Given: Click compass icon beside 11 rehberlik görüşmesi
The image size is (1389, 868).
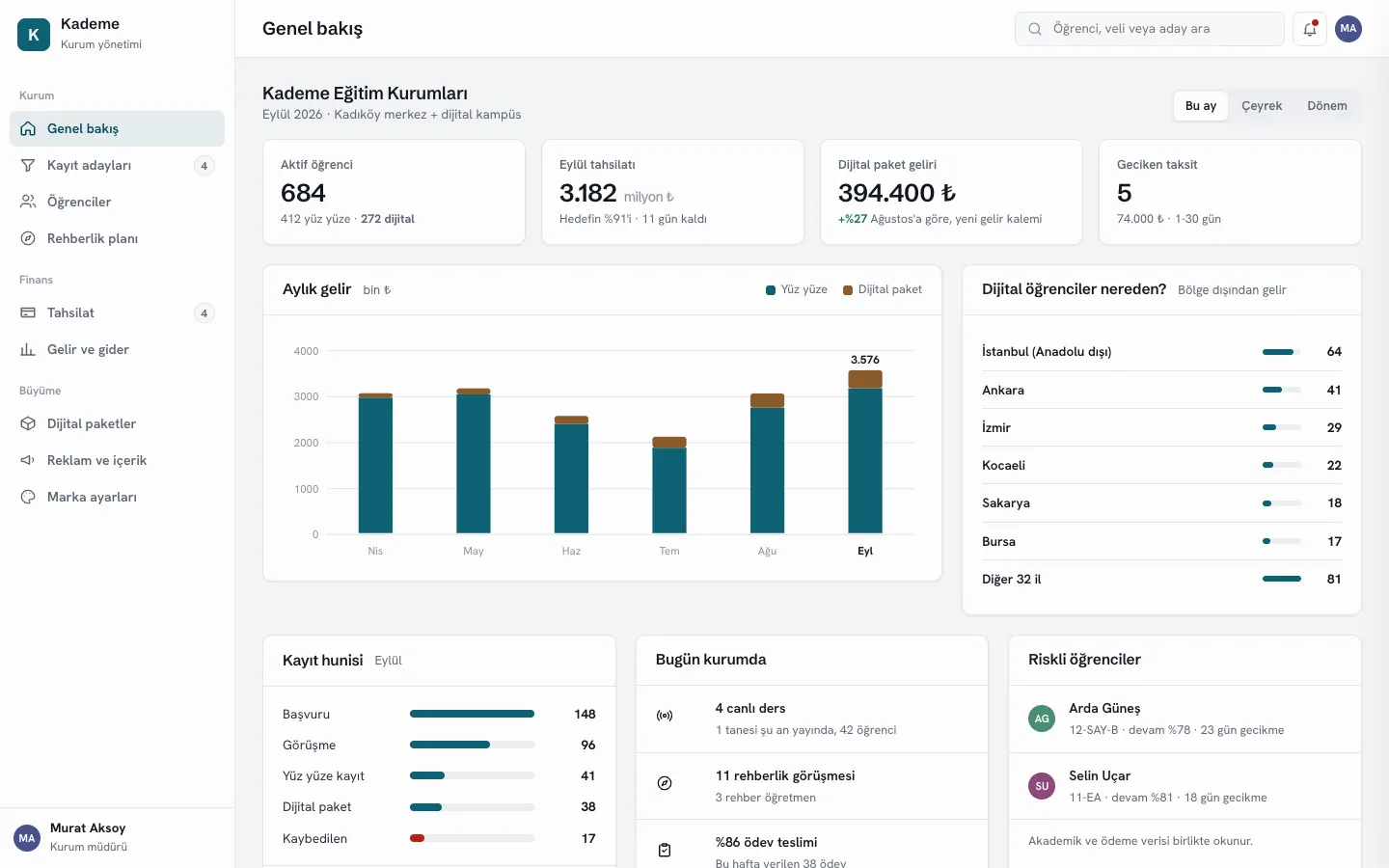Looking at the screenshot, I should point(665,783).
